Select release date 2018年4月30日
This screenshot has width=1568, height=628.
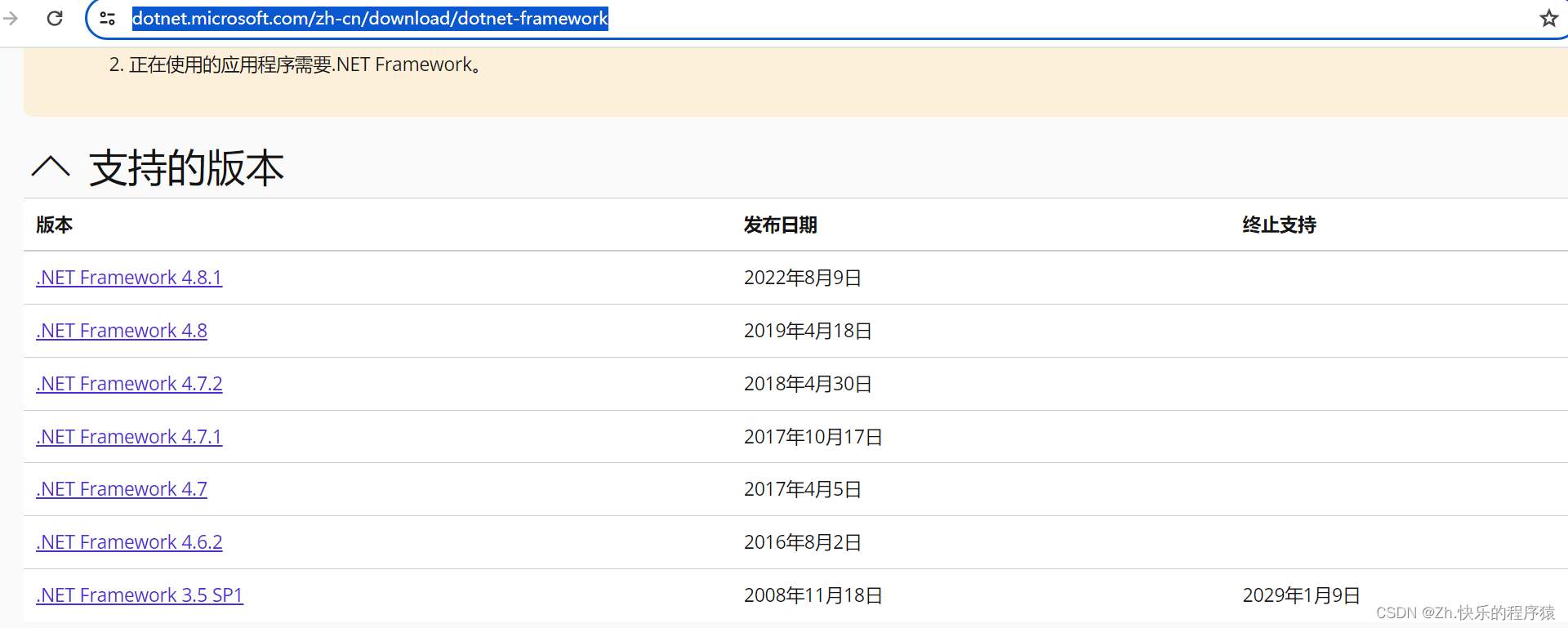tap(808, 384)
